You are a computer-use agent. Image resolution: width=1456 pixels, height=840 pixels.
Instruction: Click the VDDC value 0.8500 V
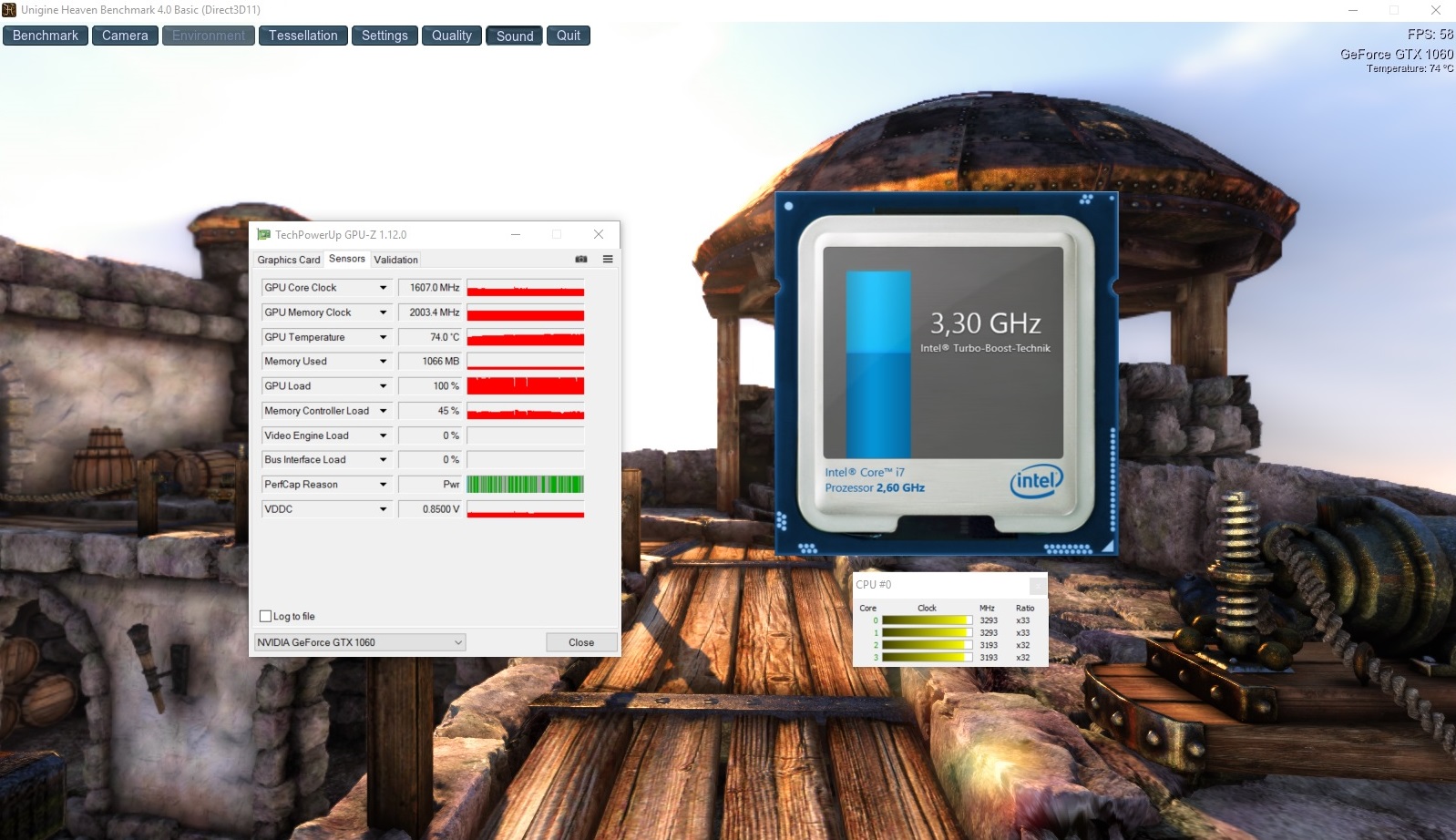point(431,509)
